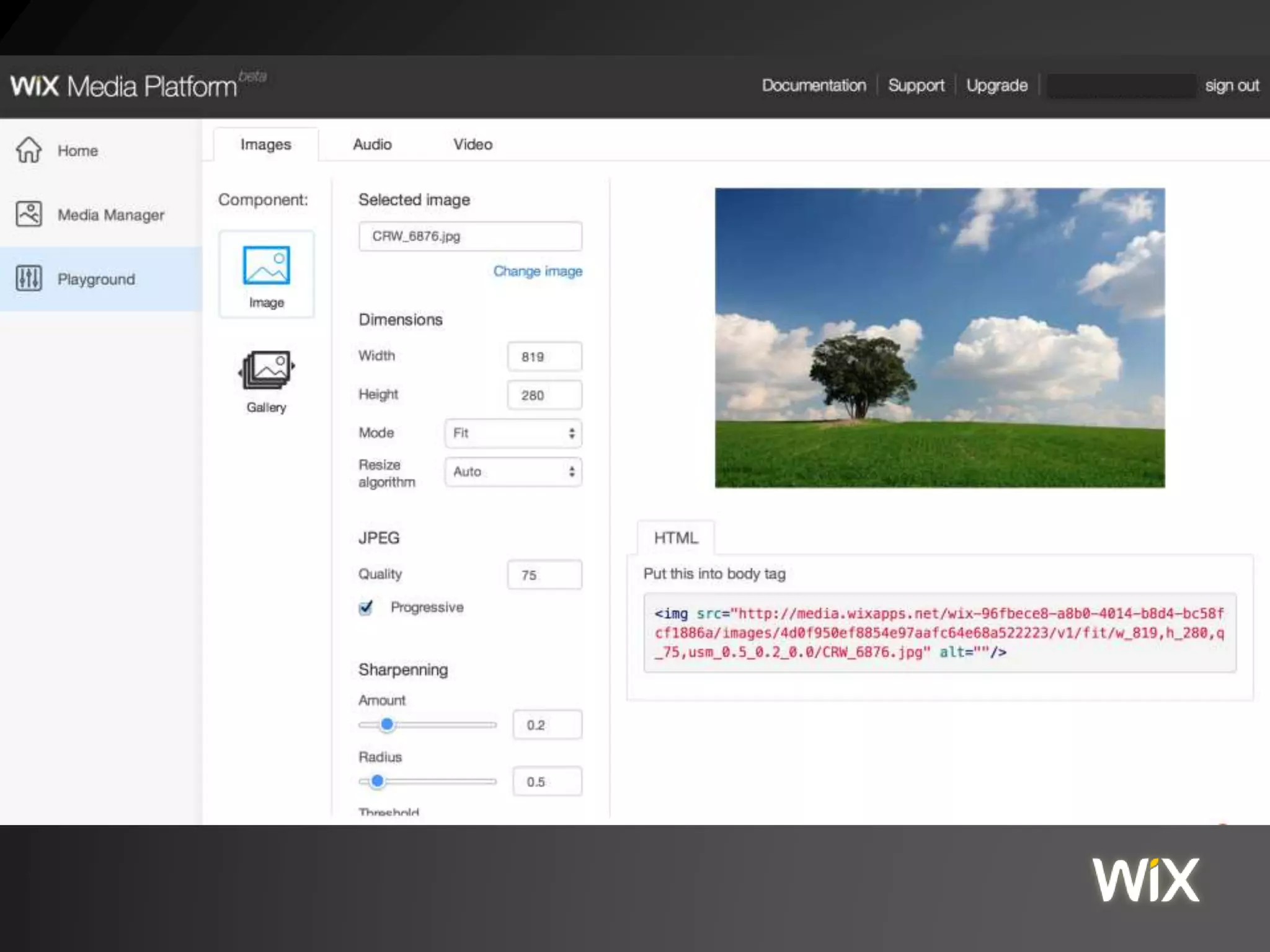The width and height of the screenshot is (1270, 952).
Task: Click sign out
Action: click(1232, 86)
